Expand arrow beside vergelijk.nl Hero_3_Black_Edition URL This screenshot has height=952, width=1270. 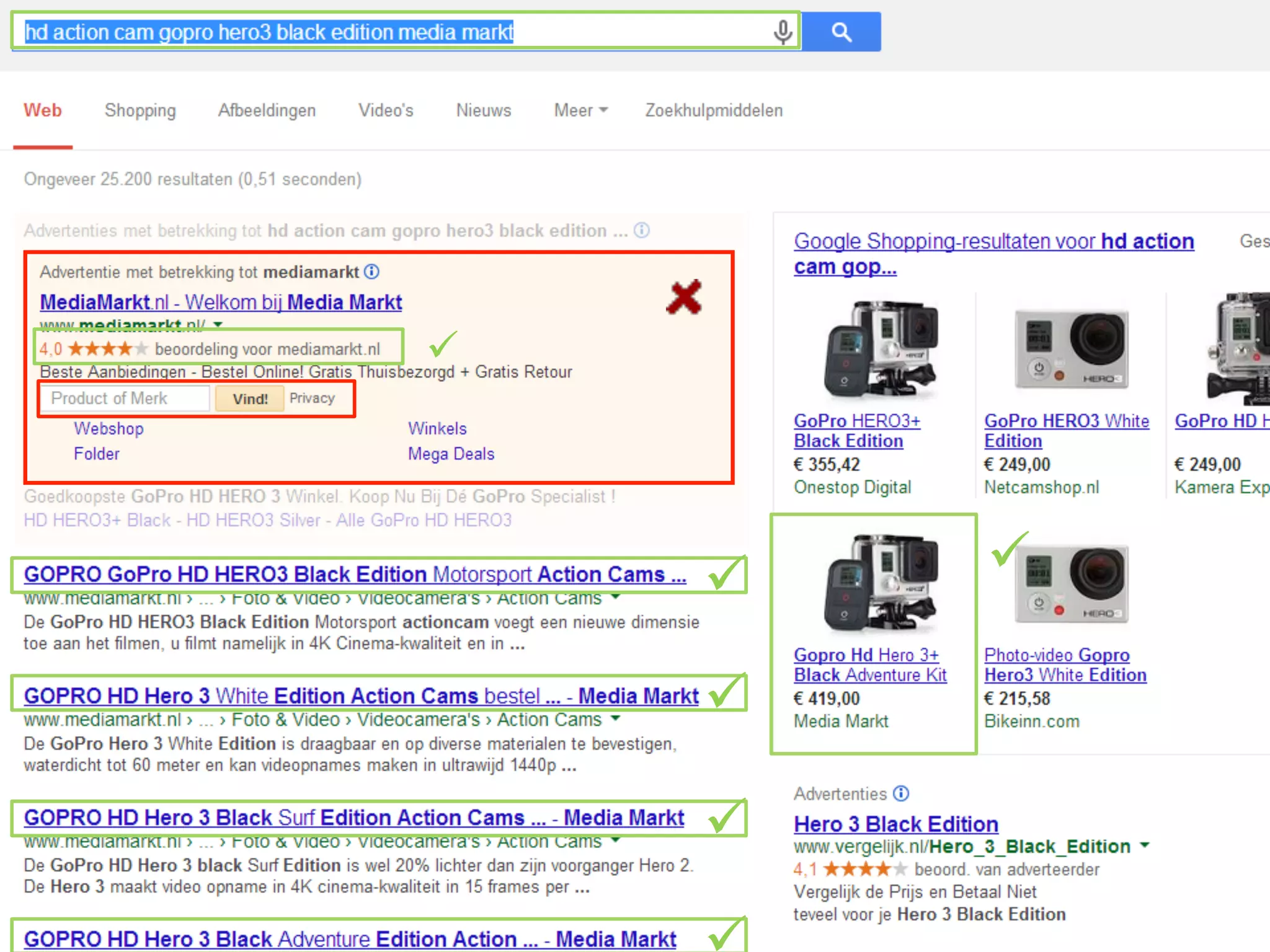tap(1145, 845)
